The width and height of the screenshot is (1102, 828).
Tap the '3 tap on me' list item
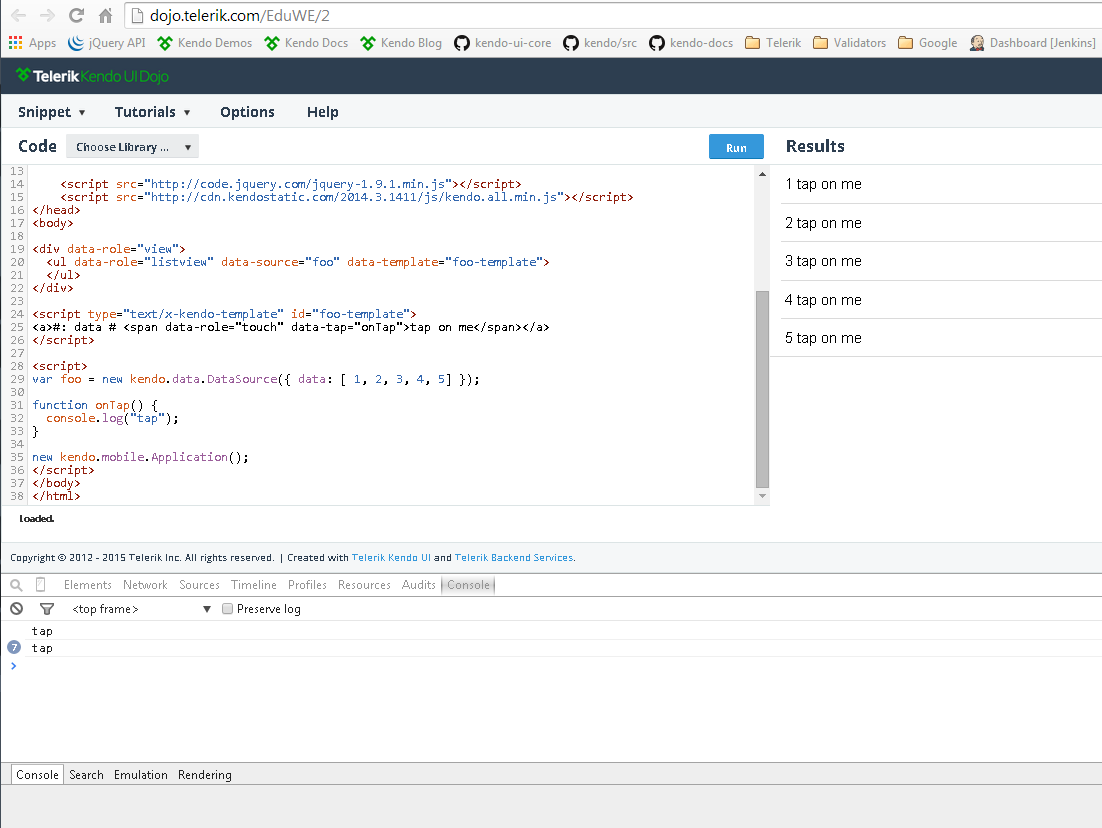pos(824,261)
